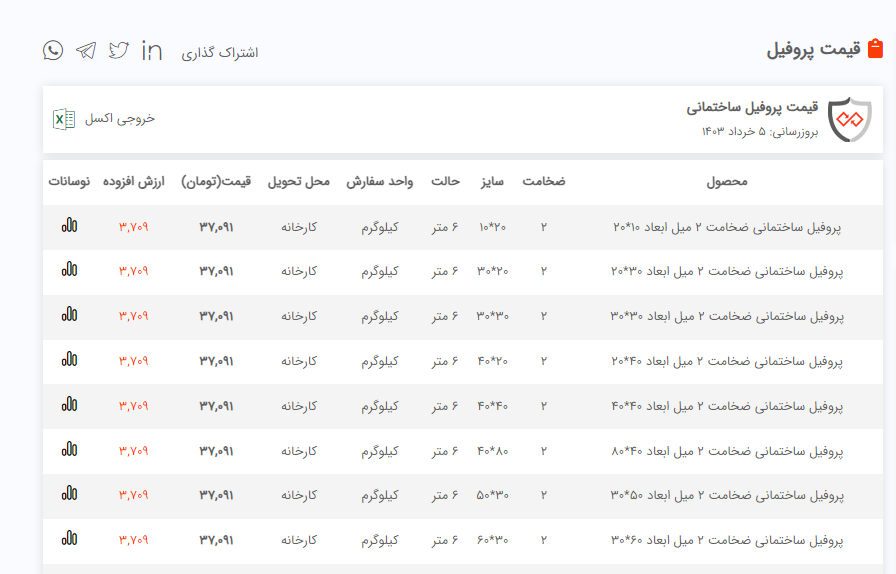Click the red clipboard icon by قیمت پروفیل

[875, 49]
